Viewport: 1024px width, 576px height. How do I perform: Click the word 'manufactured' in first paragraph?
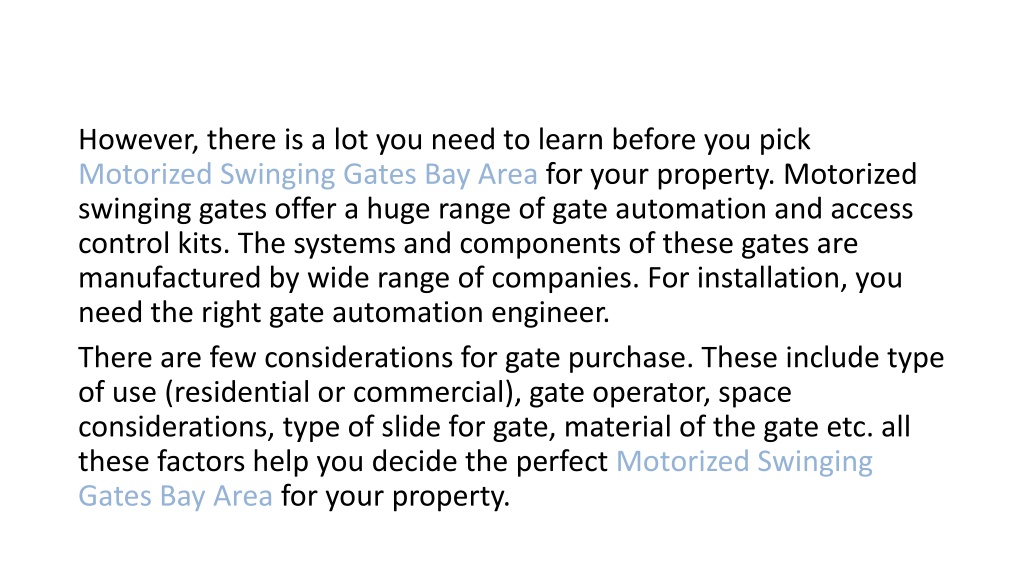(169, 278)
